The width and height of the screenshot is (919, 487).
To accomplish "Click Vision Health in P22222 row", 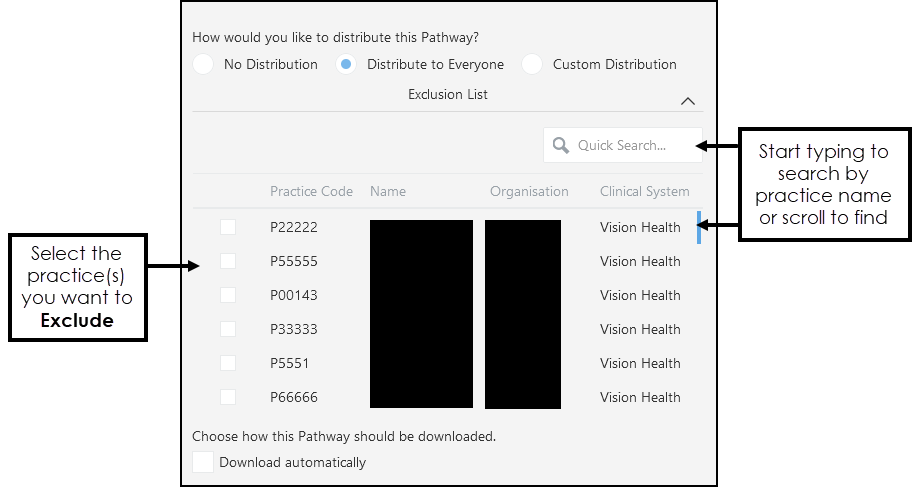I will pos(640,228).
